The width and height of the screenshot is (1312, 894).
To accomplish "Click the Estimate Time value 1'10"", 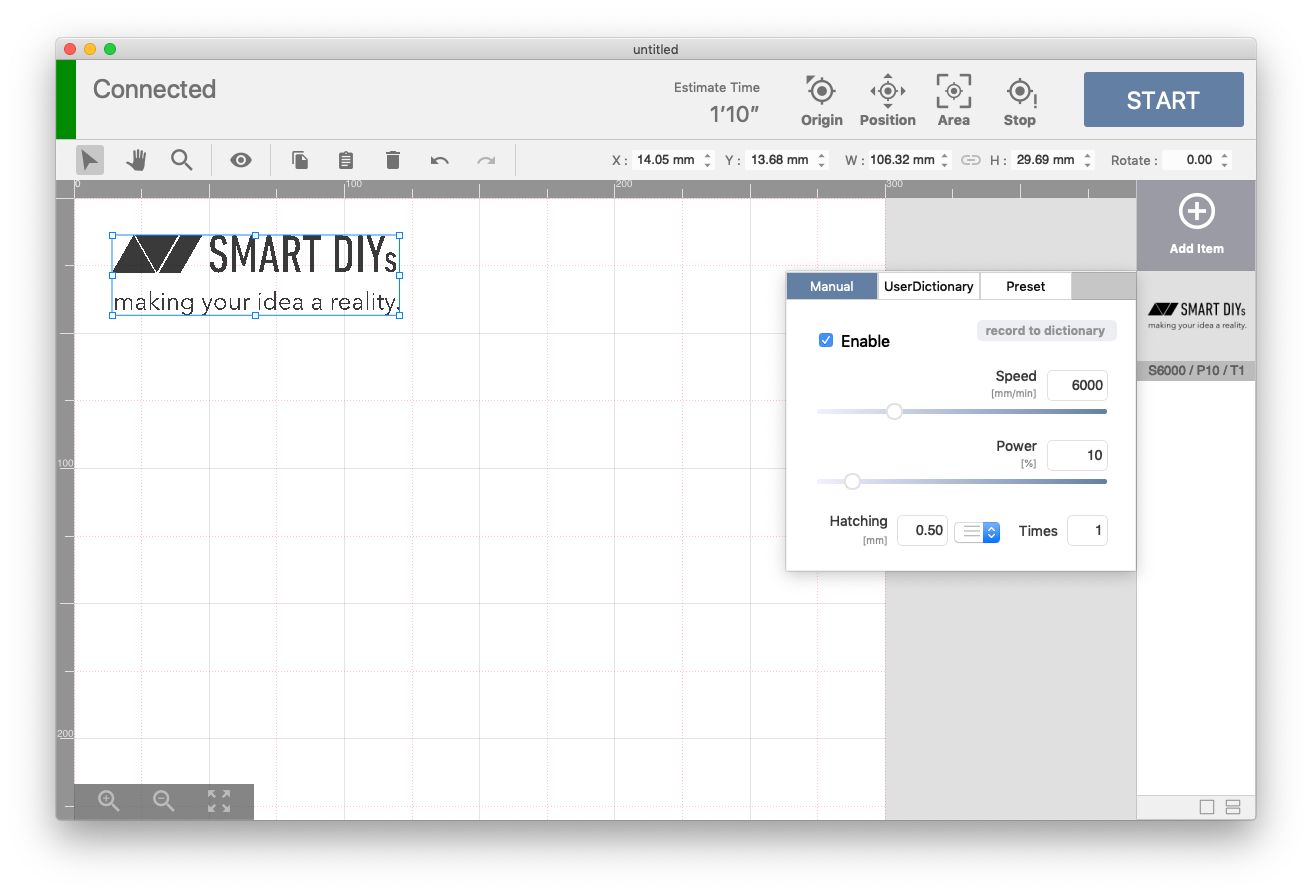I will (734, 114).
